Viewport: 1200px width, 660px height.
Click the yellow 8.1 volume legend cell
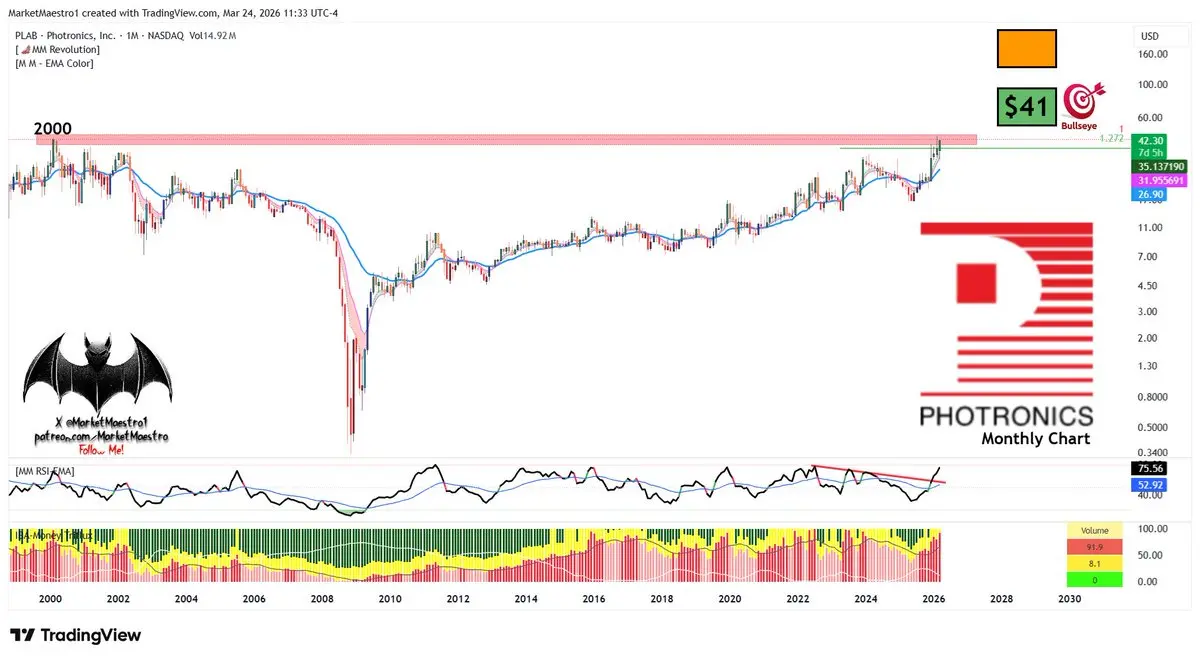point(1095,563)
